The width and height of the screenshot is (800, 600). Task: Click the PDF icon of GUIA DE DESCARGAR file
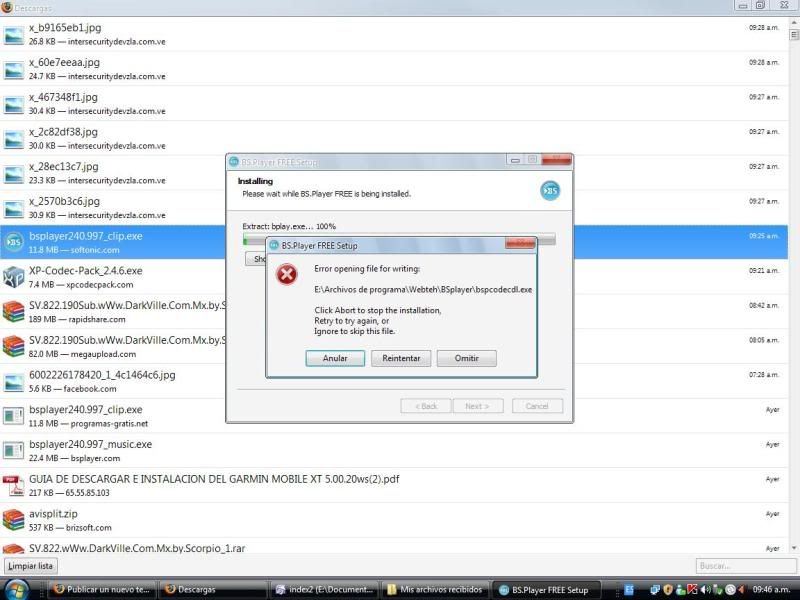point(13,486)
